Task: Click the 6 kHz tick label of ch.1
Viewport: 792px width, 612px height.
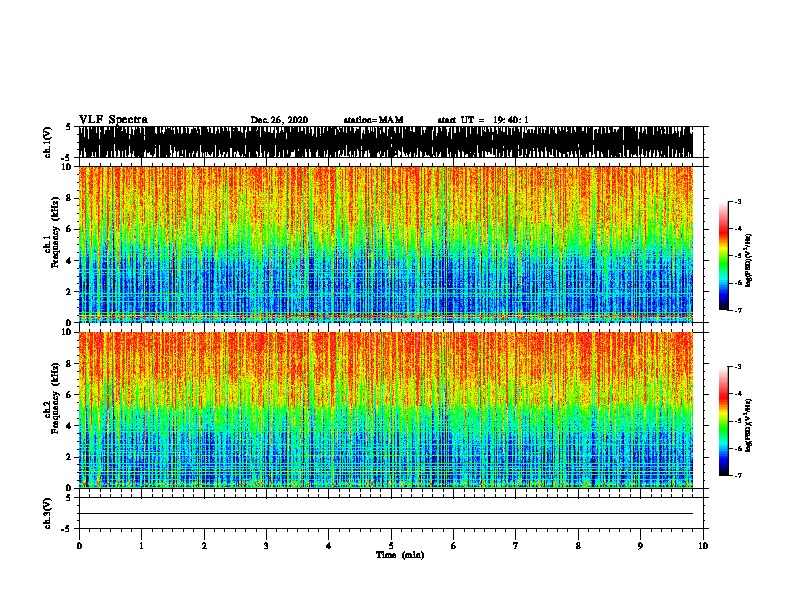Action: [70, 229]
